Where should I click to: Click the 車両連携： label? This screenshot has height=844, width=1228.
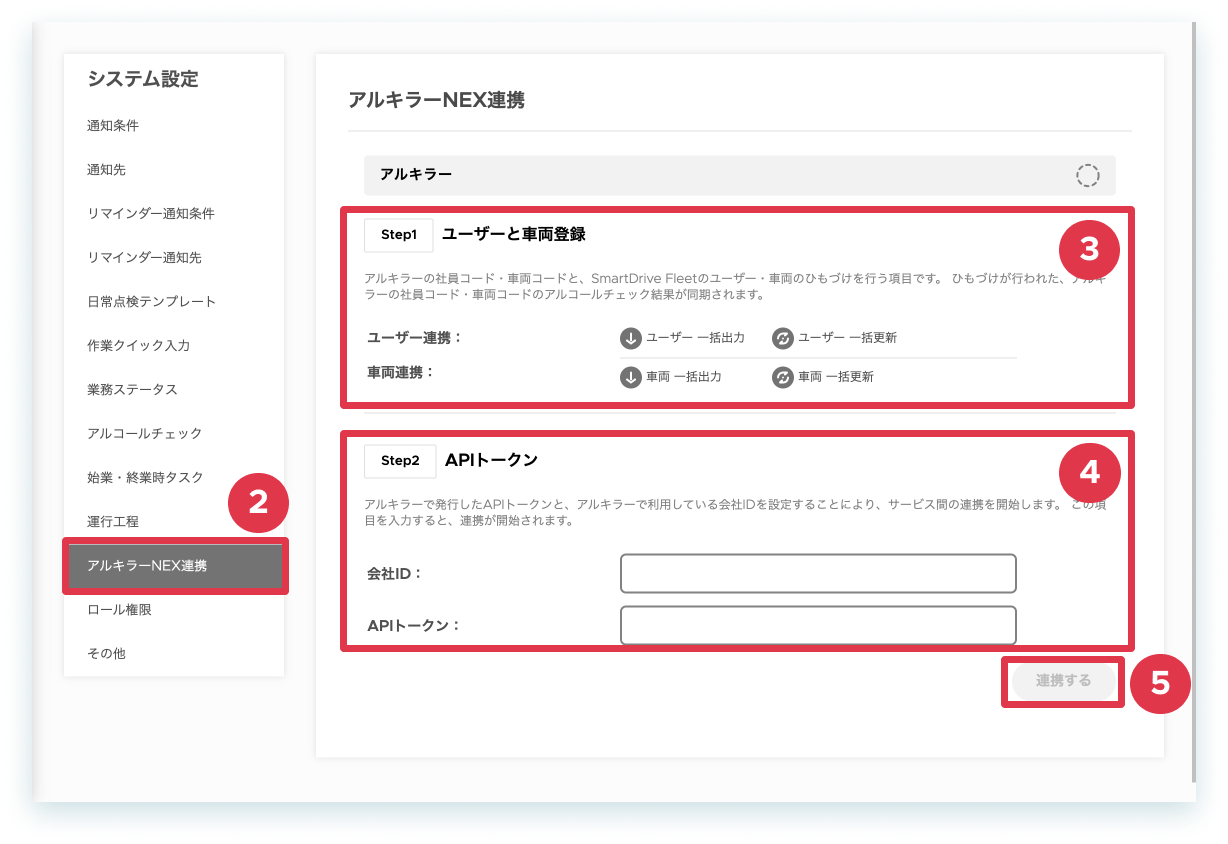tap(401, 372)
